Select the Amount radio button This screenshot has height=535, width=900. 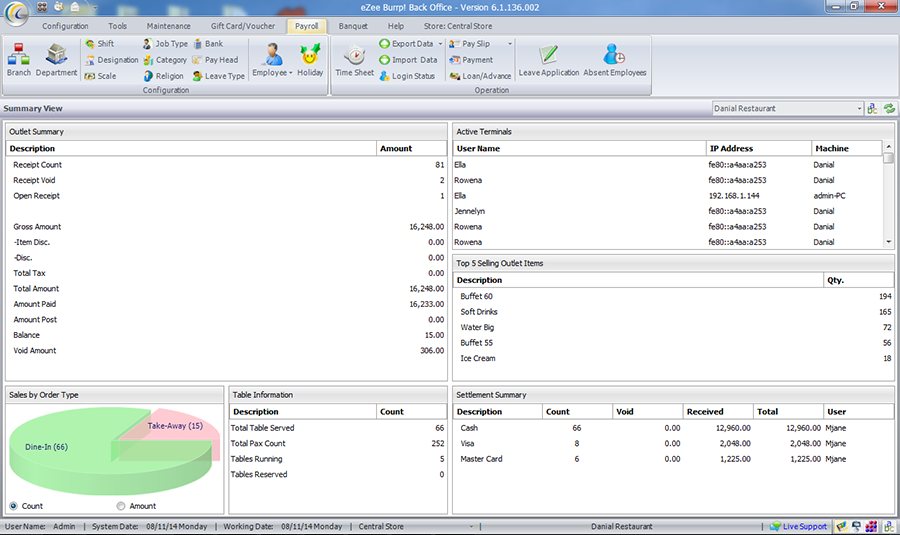tap(121, 506)
